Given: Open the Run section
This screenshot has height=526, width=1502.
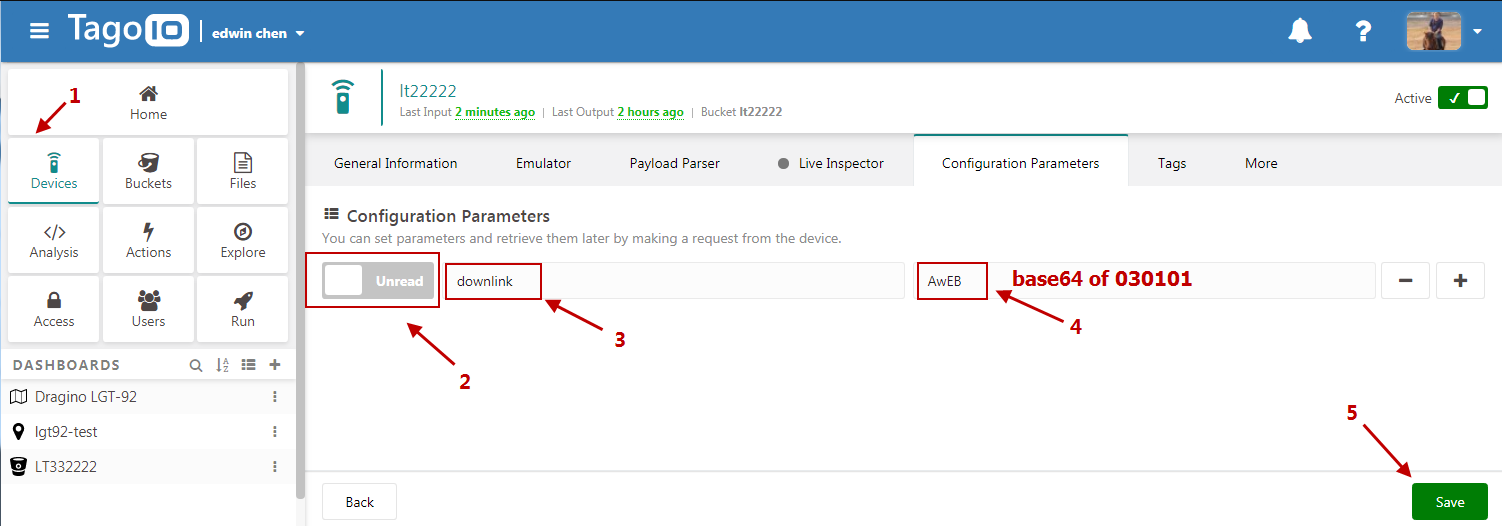Looking at the screenshot, I should 243,309.
